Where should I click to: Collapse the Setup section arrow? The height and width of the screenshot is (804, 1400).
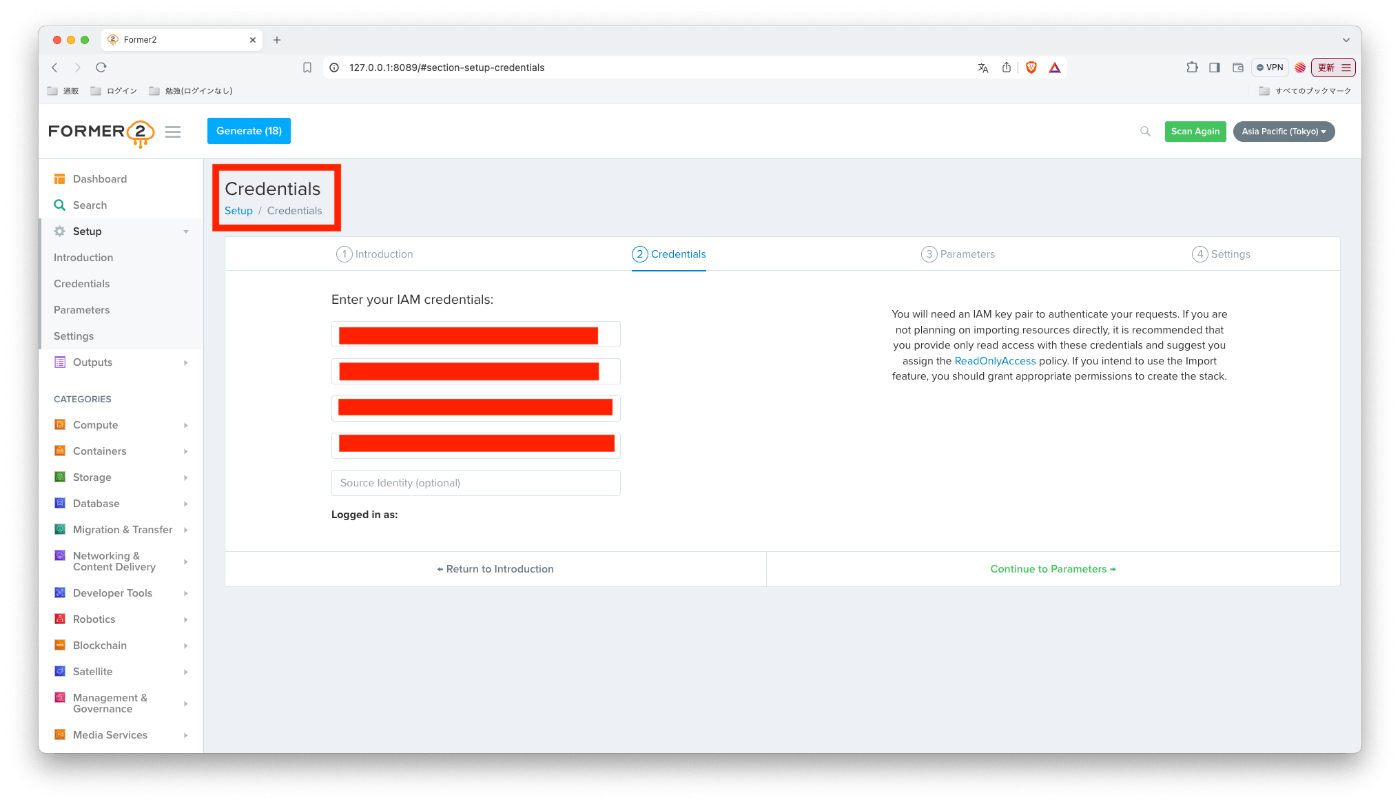click(186, 232)
